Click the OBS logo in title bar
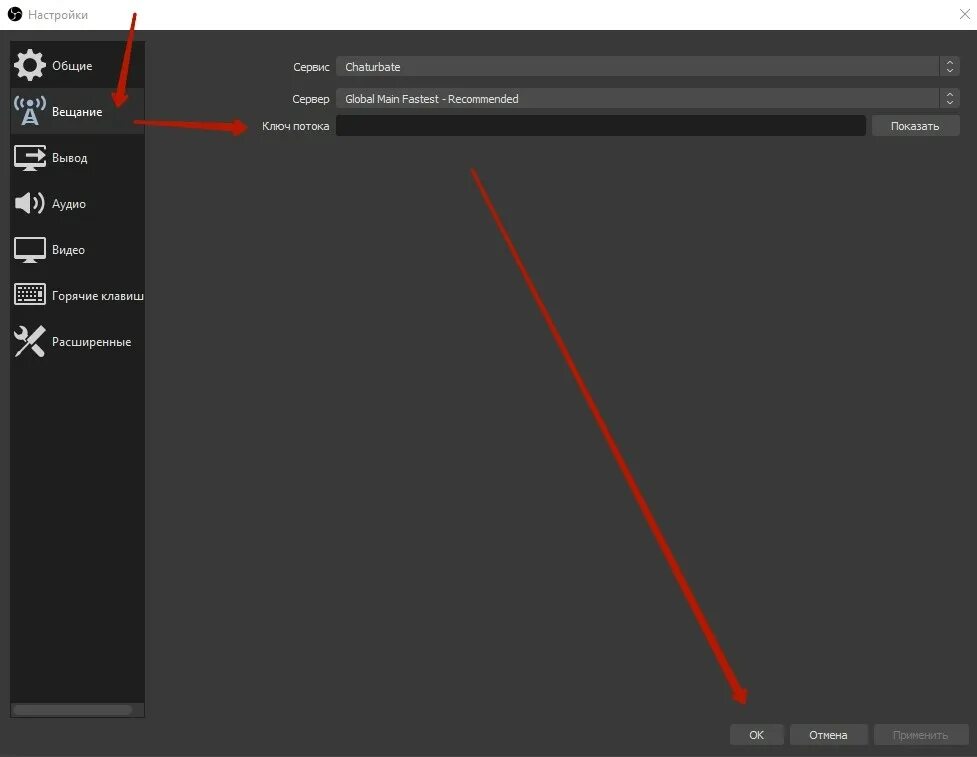 click(x=15, y=14)
